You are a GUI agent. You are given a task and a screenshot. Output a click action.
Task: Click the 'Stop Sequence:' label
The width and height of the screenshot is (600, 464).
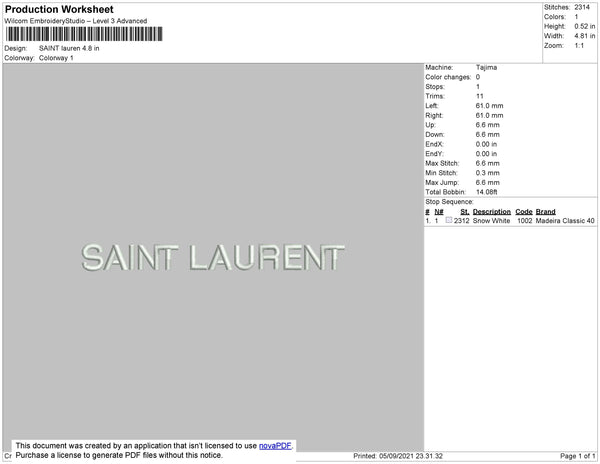tap(449, 202)
